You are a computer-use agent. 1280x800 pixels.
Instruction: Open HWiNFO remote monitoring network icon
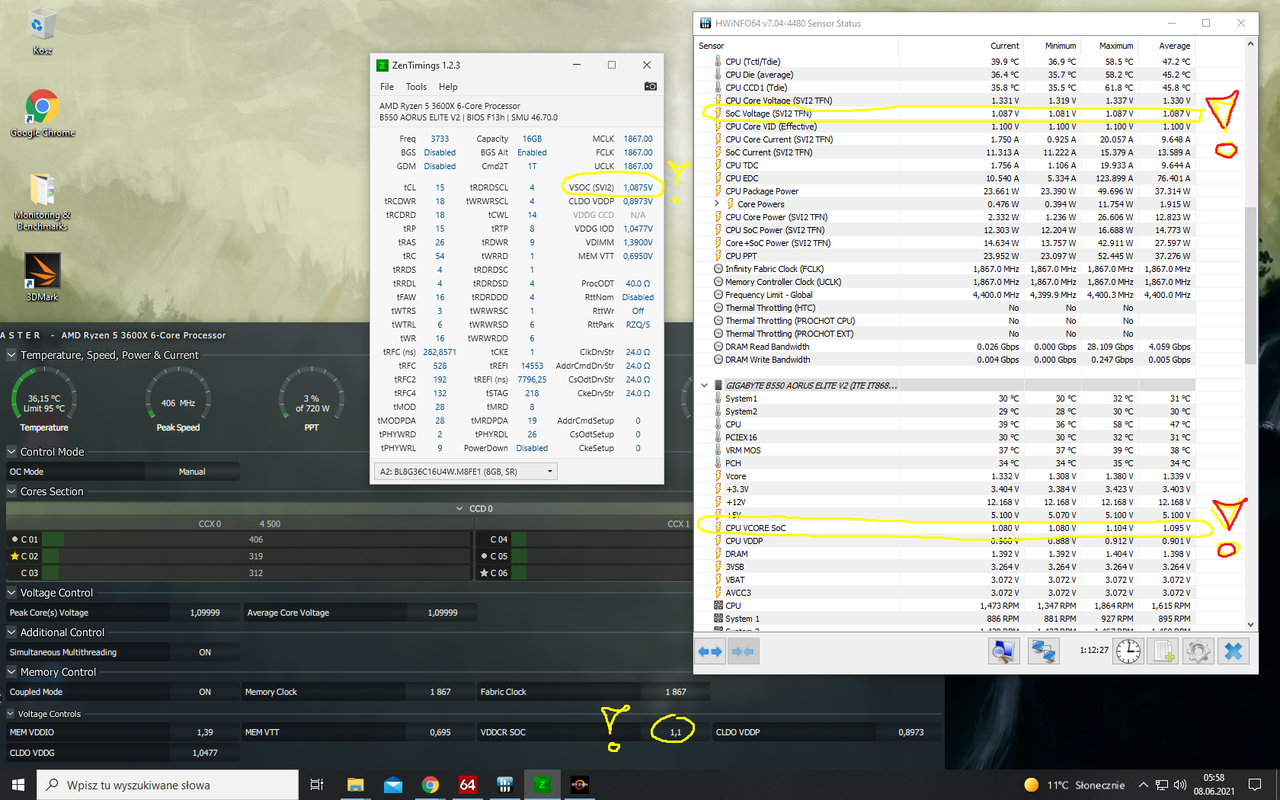[1044, 651]
